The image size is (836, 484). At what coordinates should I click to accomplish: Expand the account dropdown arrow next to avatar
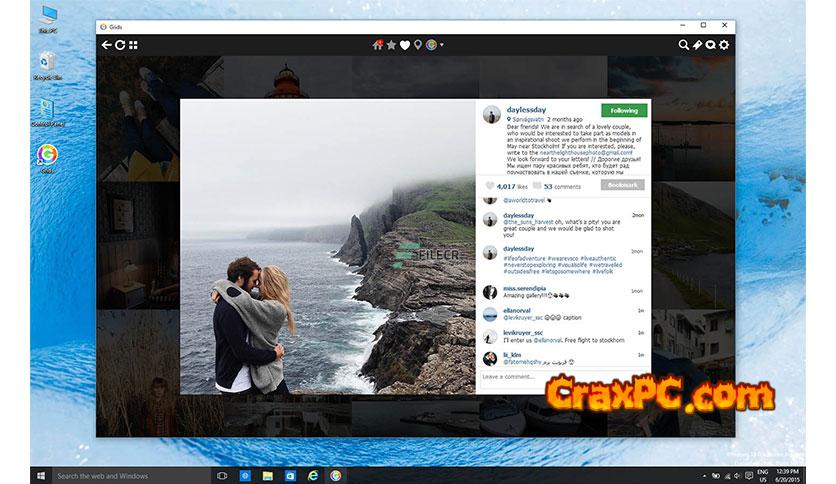pos(442,45)
